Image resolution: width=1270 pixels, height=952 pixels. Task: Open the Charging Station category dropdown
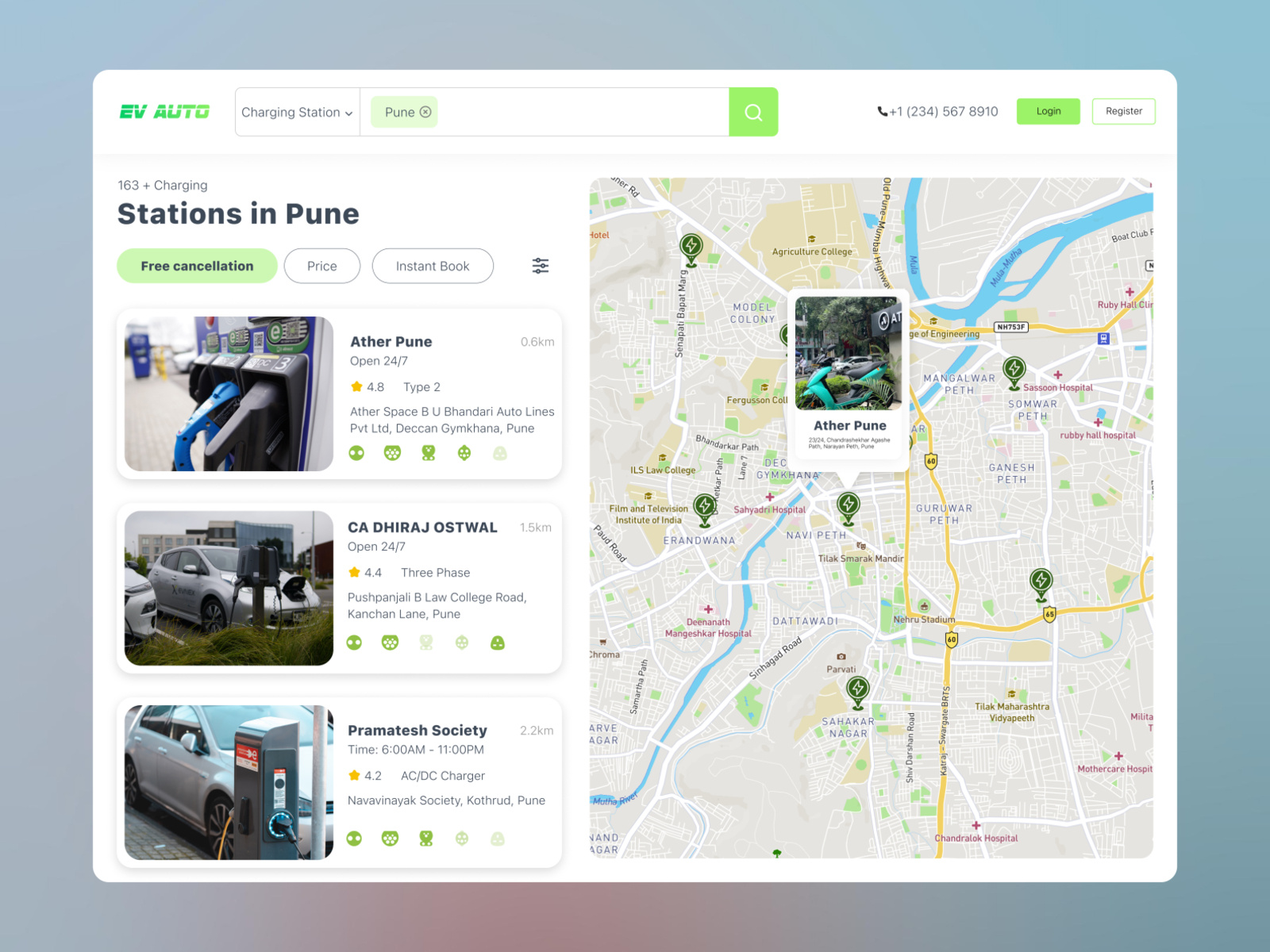coord(297,112)
